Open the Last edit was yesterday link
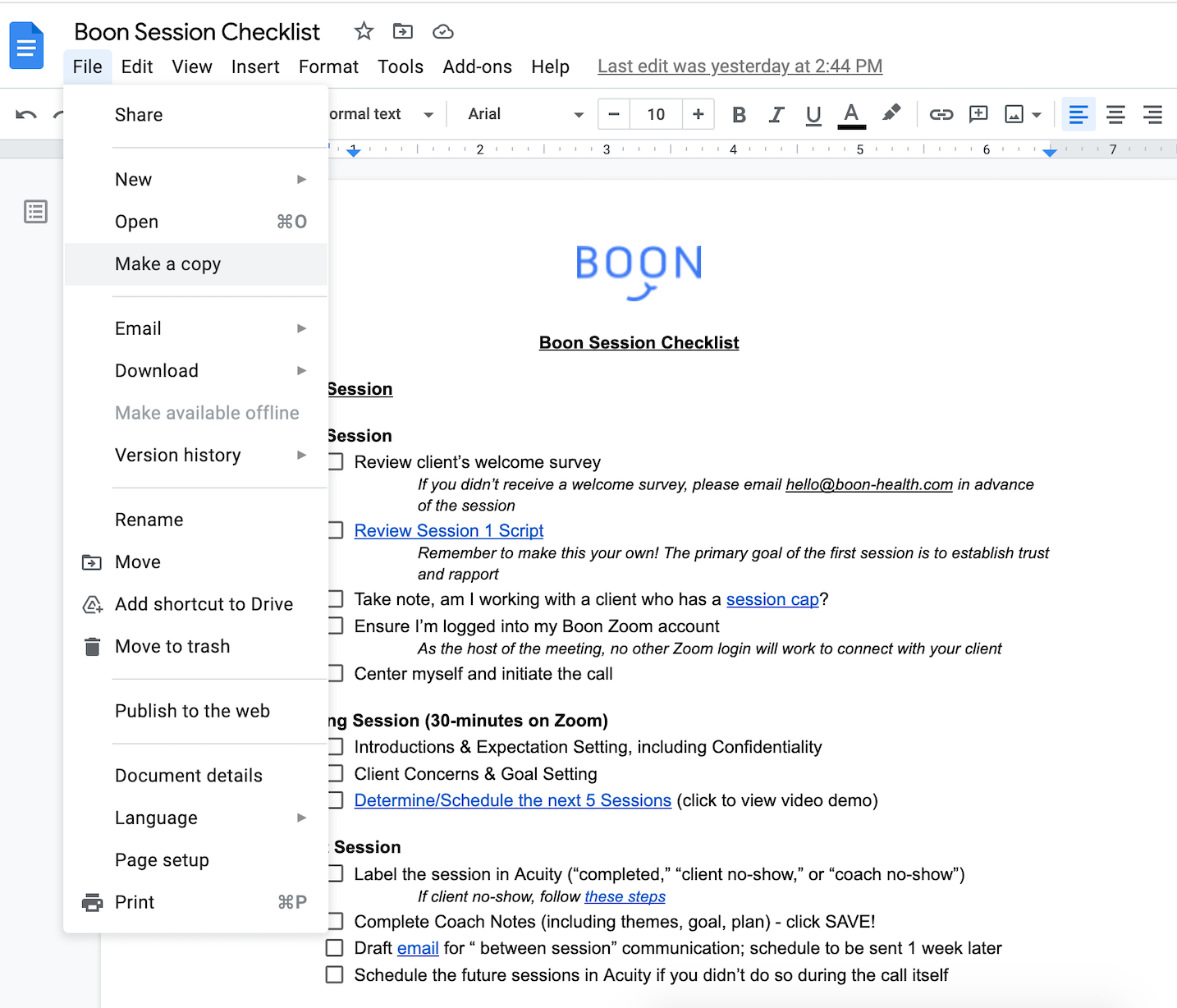The width and height of the screenshot is (1177, 1008). pos(740,66)
